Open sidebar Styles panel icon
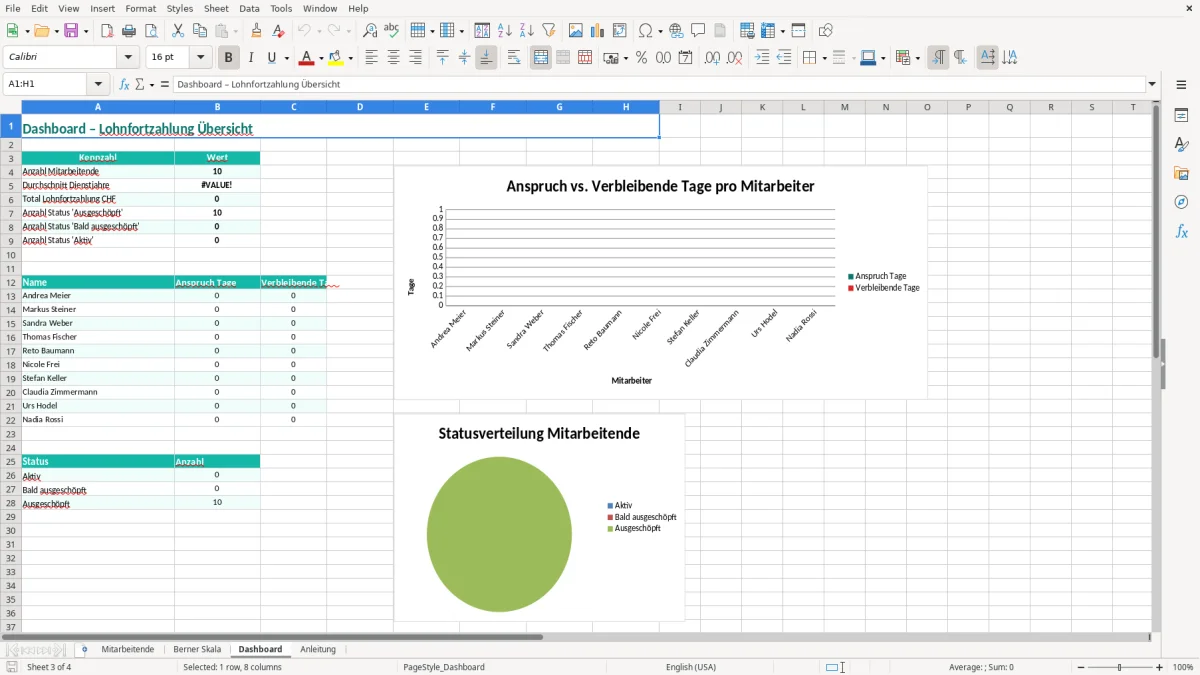 pyautogui.click(x=1181, y=144)
